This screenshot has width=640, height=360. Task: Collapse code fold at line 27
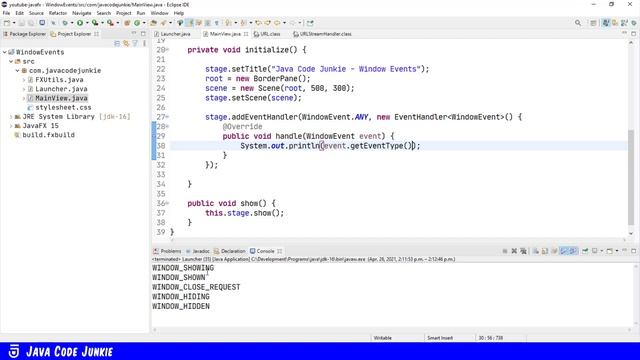click(x=167, y=117)
